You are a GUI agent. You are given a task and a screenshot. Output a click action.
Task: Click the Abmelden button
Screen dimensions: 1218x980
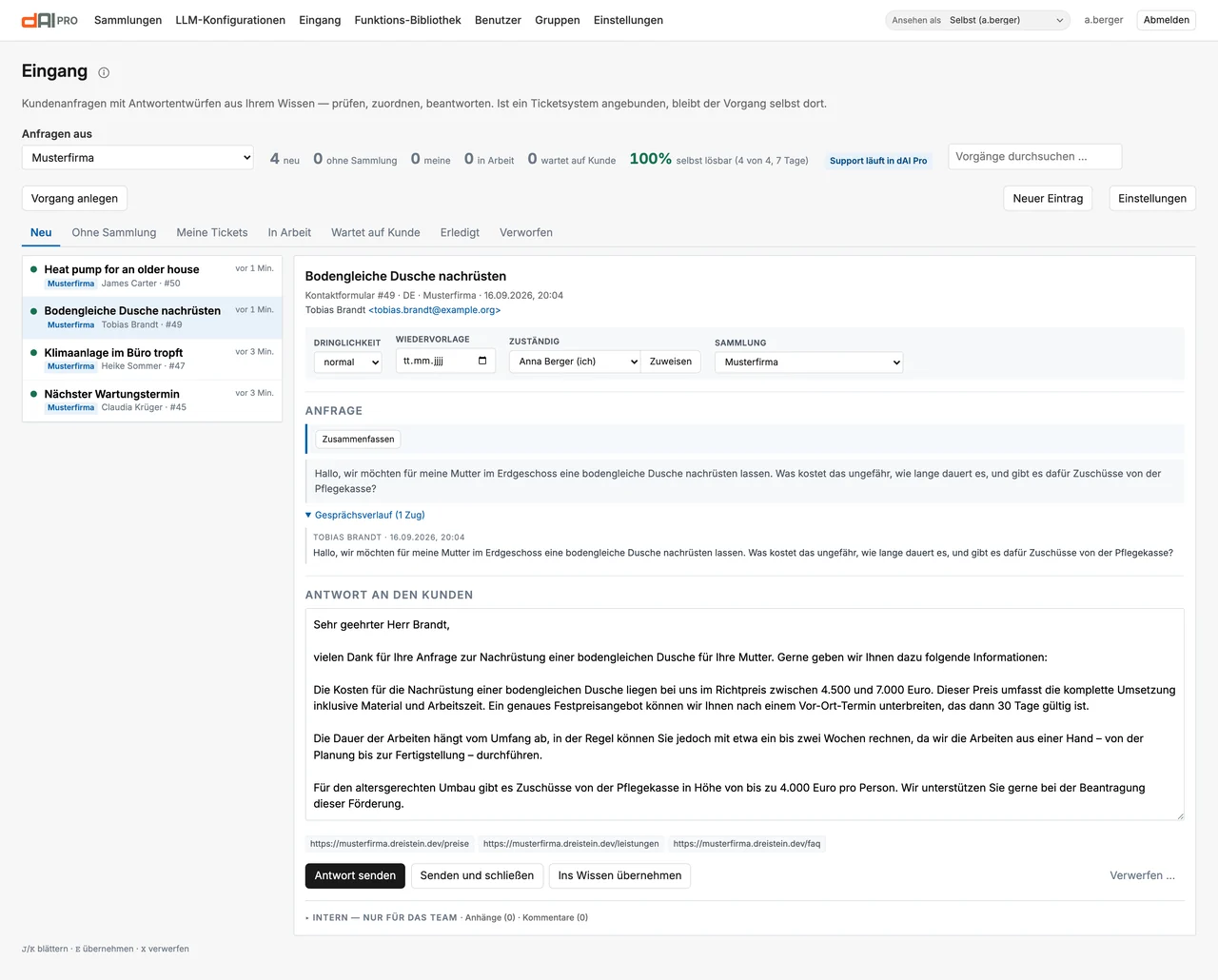1167,20
